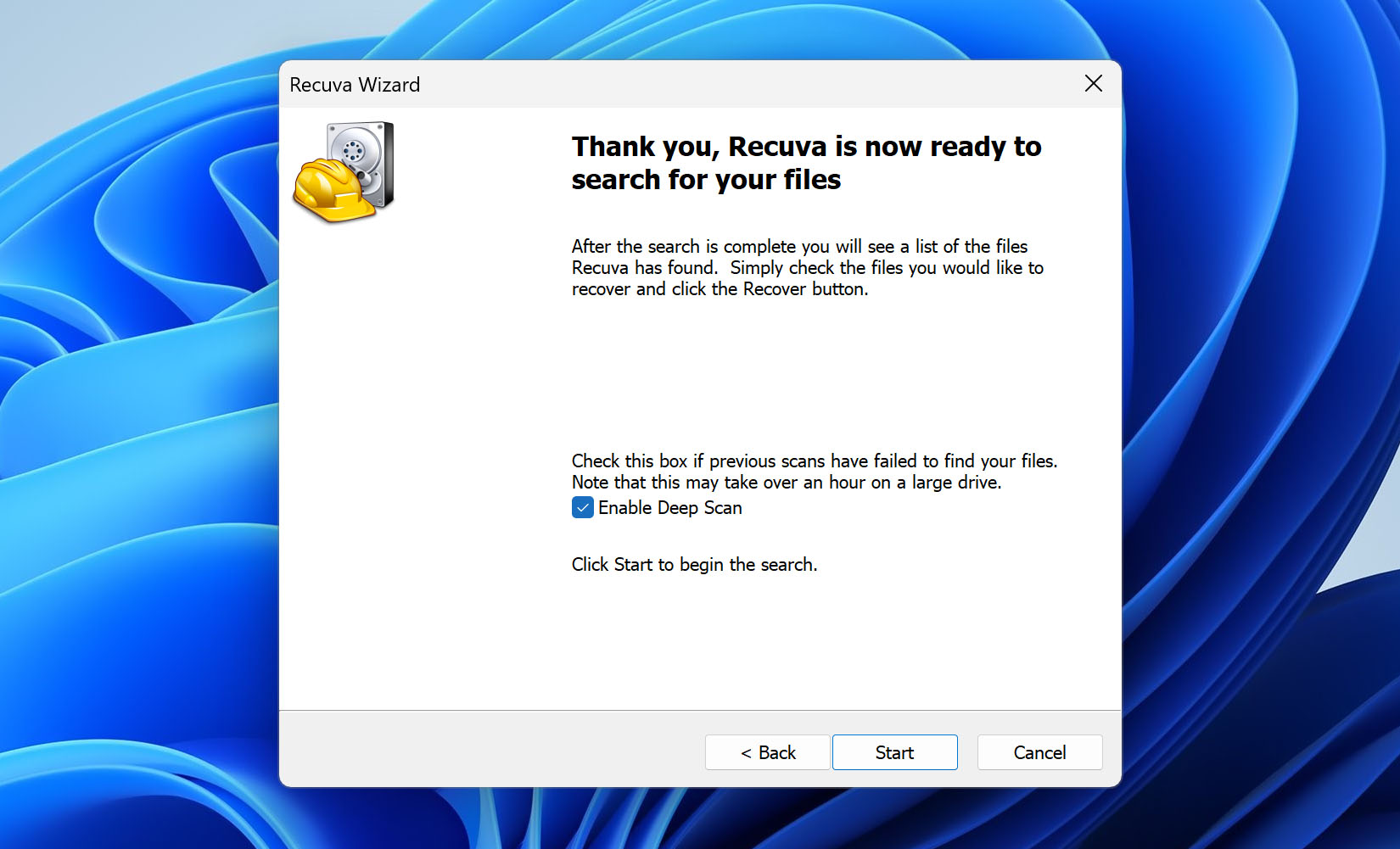Close the Recuva Wizard window

[x=1093, y=83]
